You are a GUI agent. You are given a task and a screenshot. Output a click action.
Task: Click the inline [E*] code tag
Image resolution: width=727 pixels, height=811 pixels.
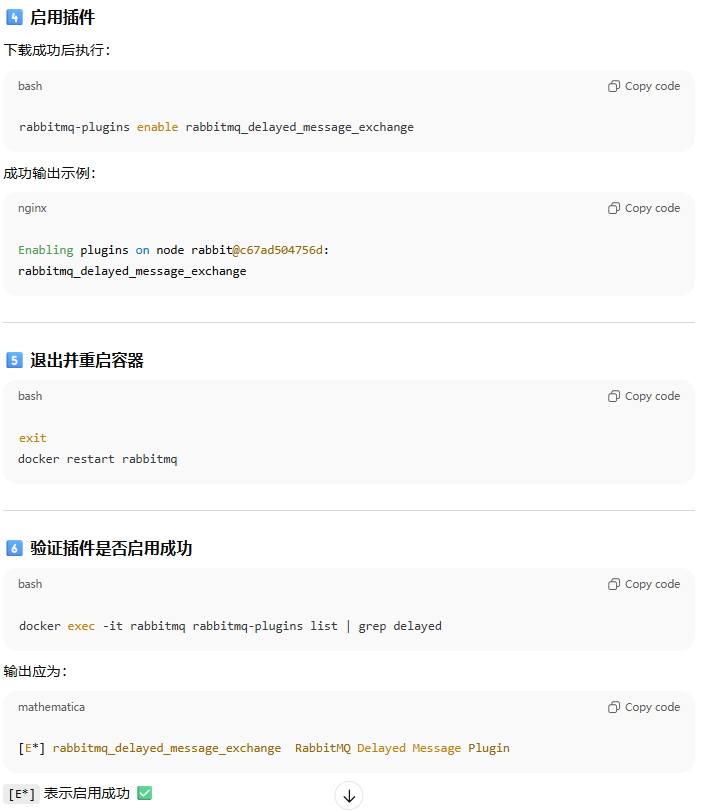coord(22,794)
